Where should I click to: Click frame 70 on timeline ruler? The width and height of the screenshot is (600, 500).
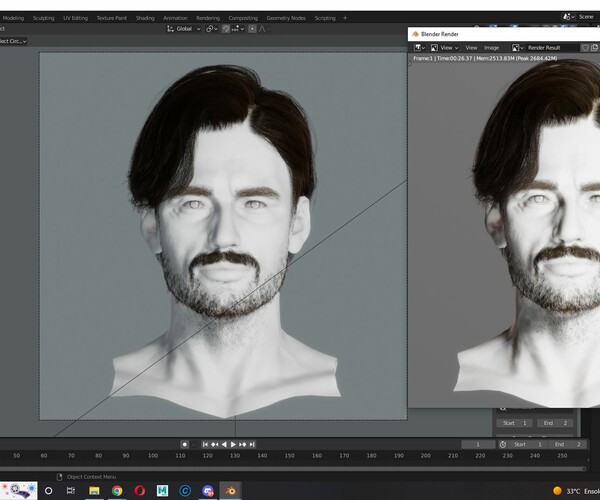click(71, 456)
